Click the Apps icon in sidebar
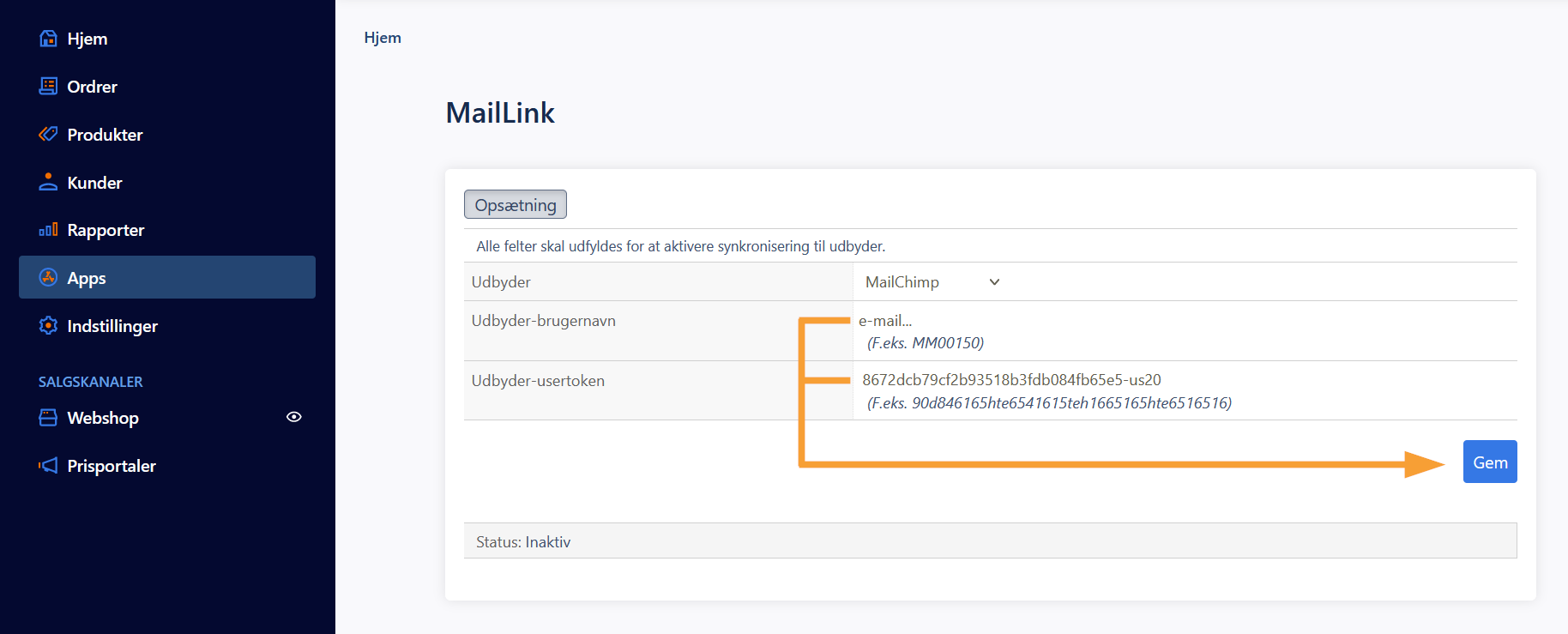 (48, 277)
